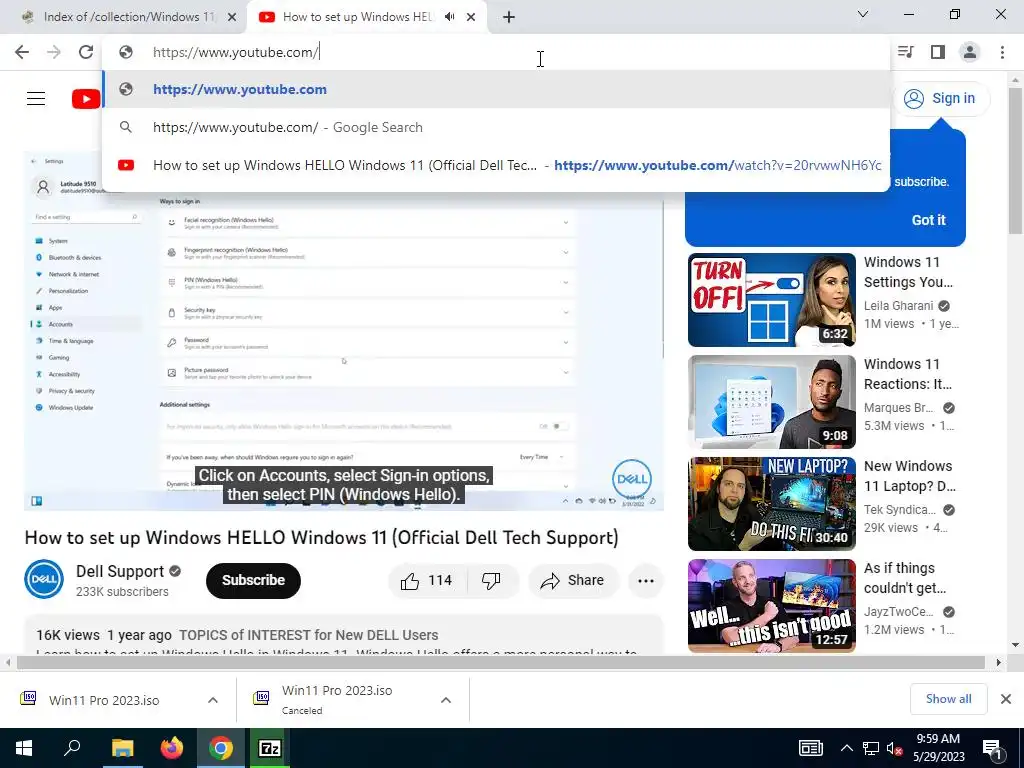Click the Dell Support channel avatar

point(44,579)
